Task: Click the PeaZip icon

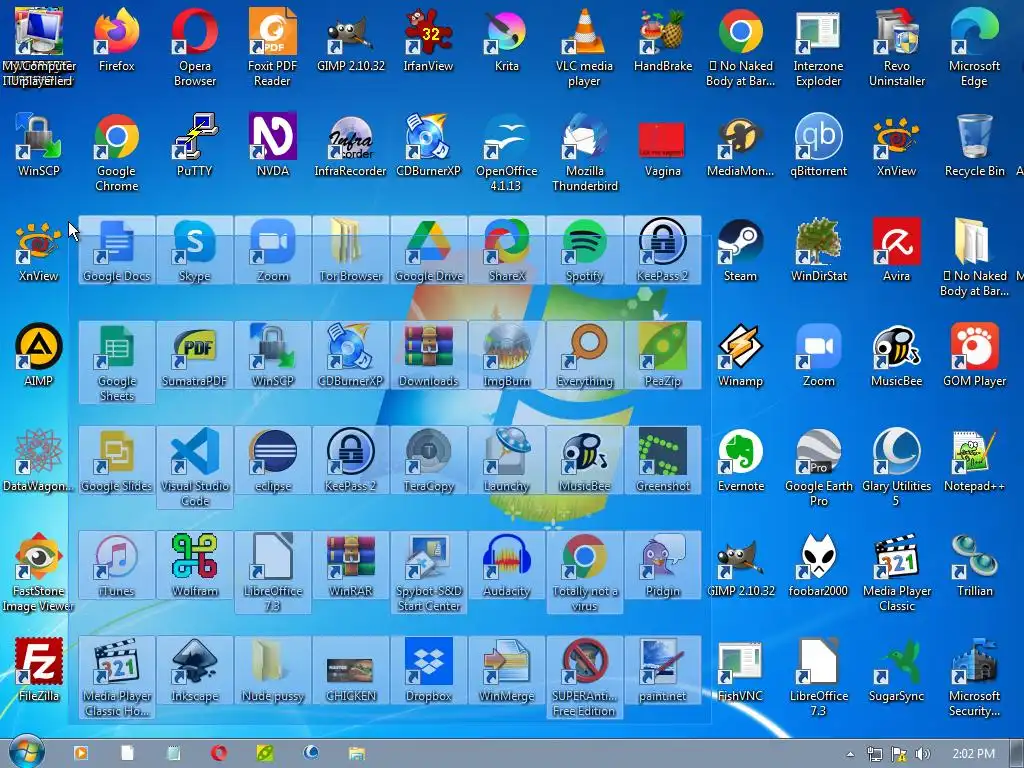Action: coord(663,355)
